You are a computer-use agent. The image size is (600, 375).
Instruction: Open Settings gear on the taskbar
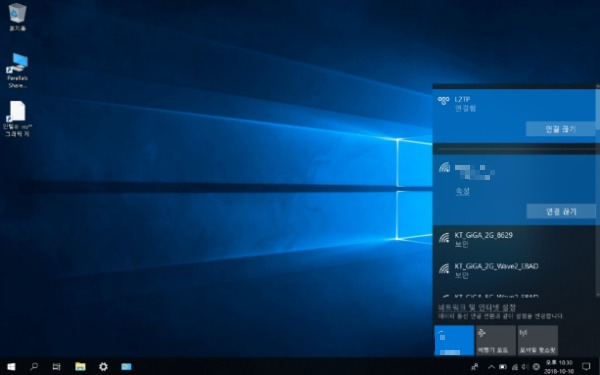(103, 367)
